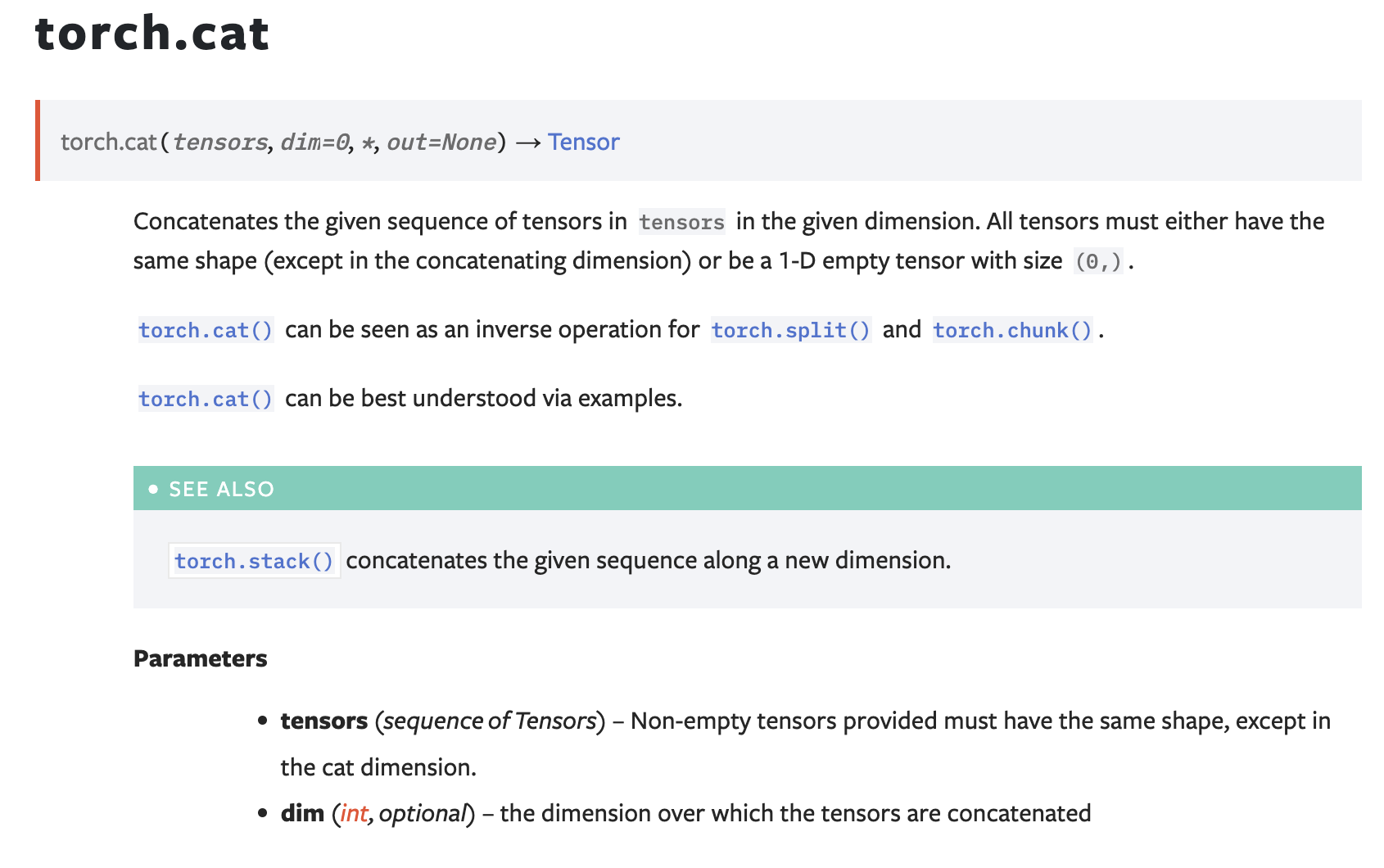Select the tensors argument in the signature
This screenshot has height=868, width=1384.
click(x=220, y=142)
